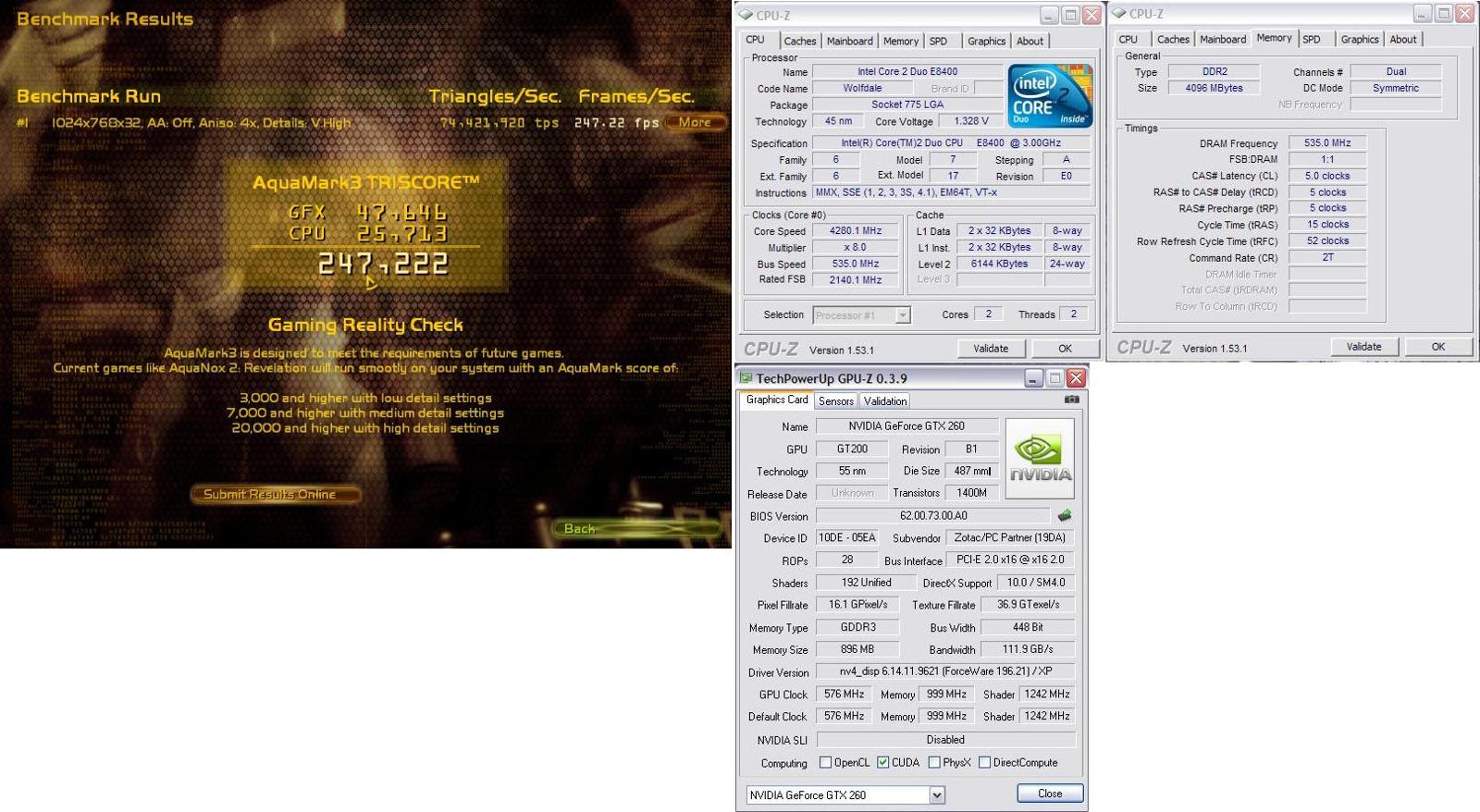Minimize the right CPU-Z memory window

[x=1422, y=14]
